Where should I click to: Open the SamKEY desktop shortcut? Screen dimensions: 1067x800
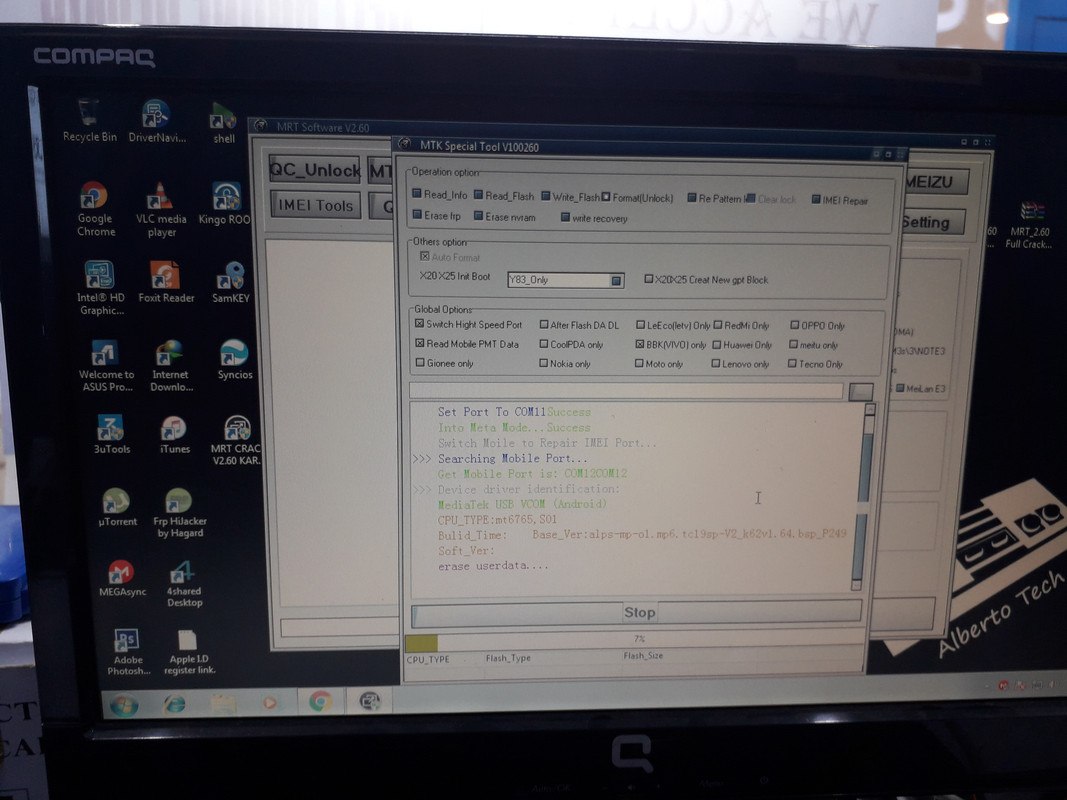point(231,282)
